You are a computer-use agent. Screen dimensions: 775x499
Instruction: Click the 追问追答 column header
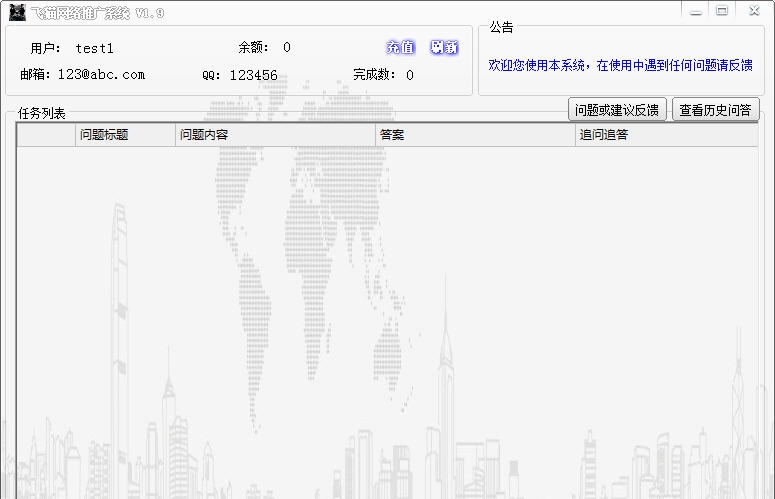(666, 135)
